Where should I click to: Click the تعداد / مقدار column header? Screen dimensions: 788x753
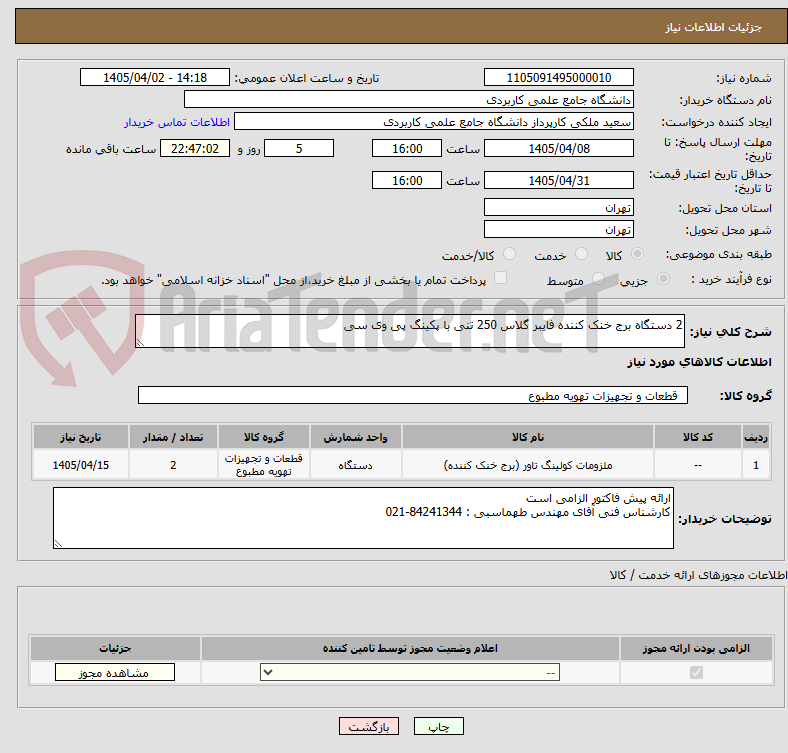coord(173,437)
